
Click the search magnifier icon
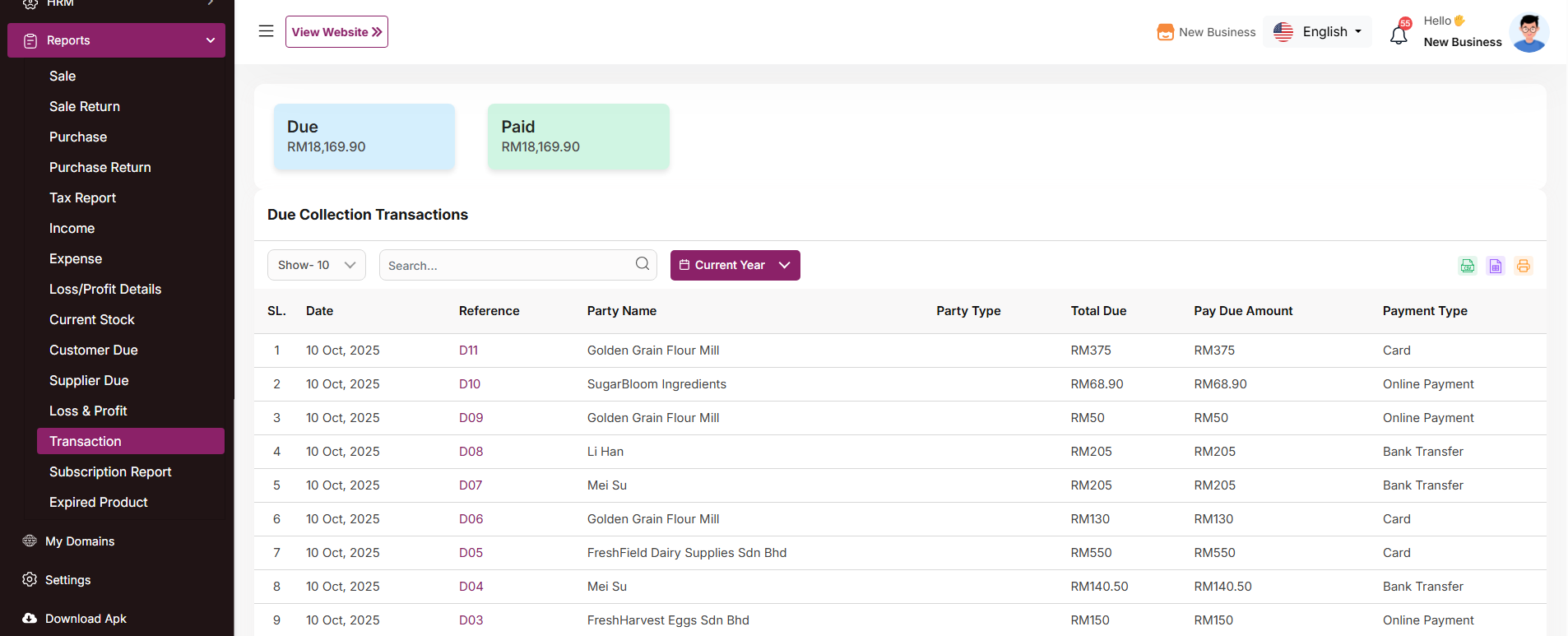click(642, 264)
